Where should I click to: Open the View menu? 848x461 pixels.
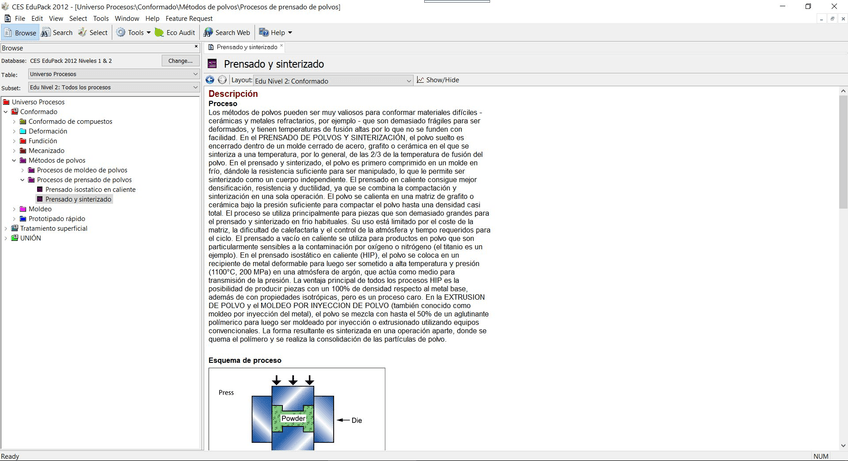pyautogui.click(x=56, y=18)
